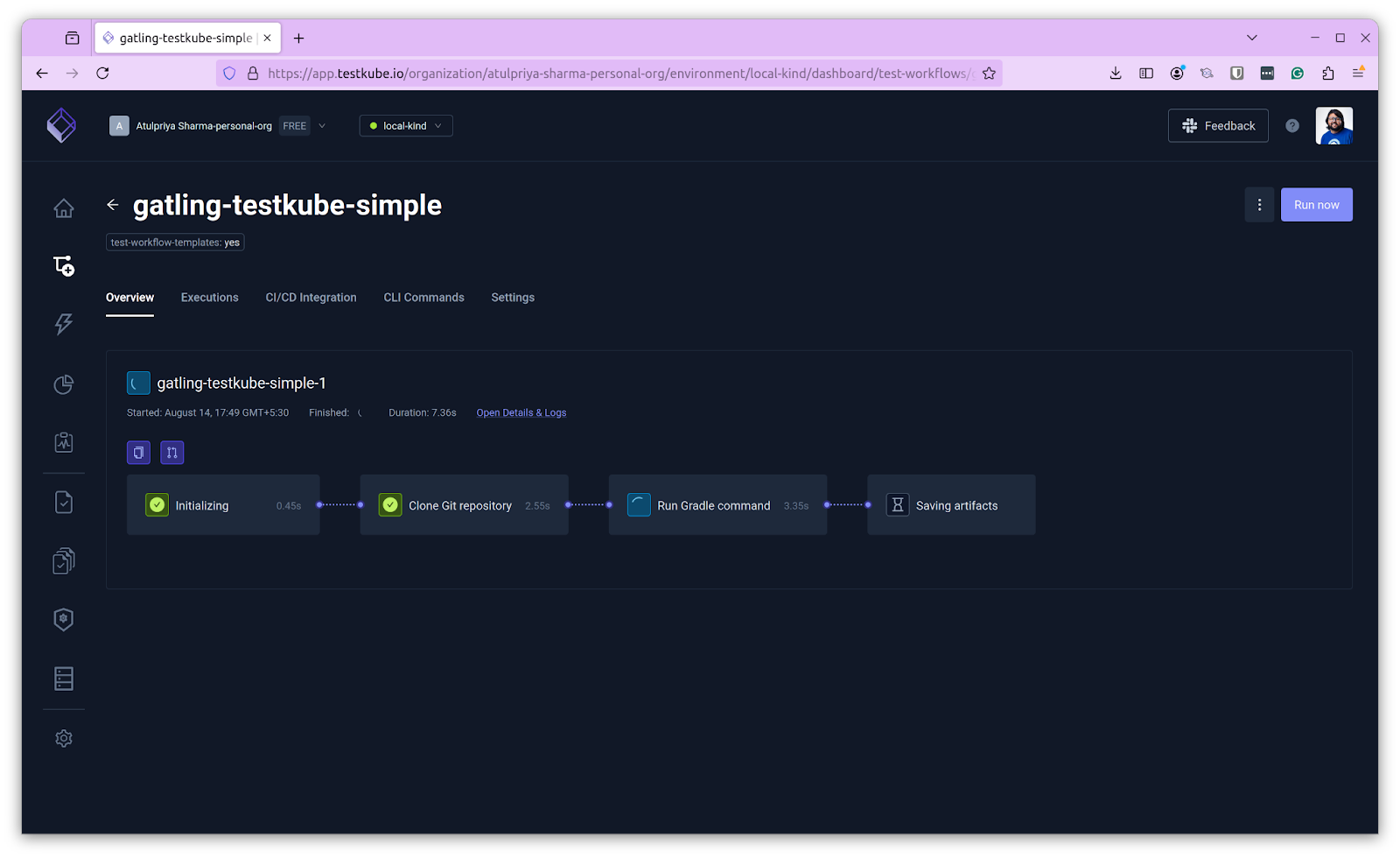
Task: Click the gatling-testkube-simple-1 execution name
Action: point(241,383)
